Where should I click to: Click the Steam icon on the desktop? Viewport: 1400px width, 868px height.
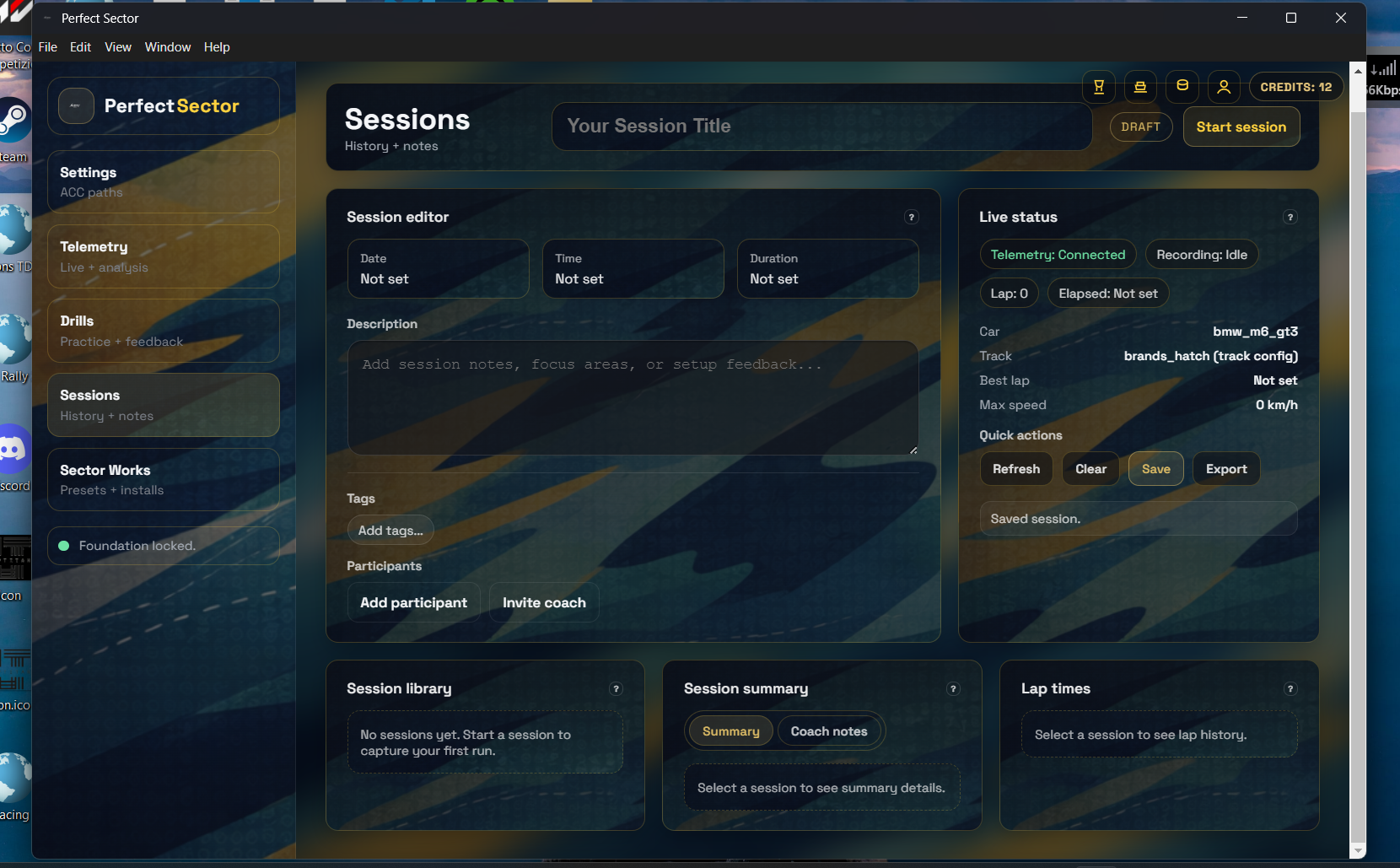coord(13,120)
